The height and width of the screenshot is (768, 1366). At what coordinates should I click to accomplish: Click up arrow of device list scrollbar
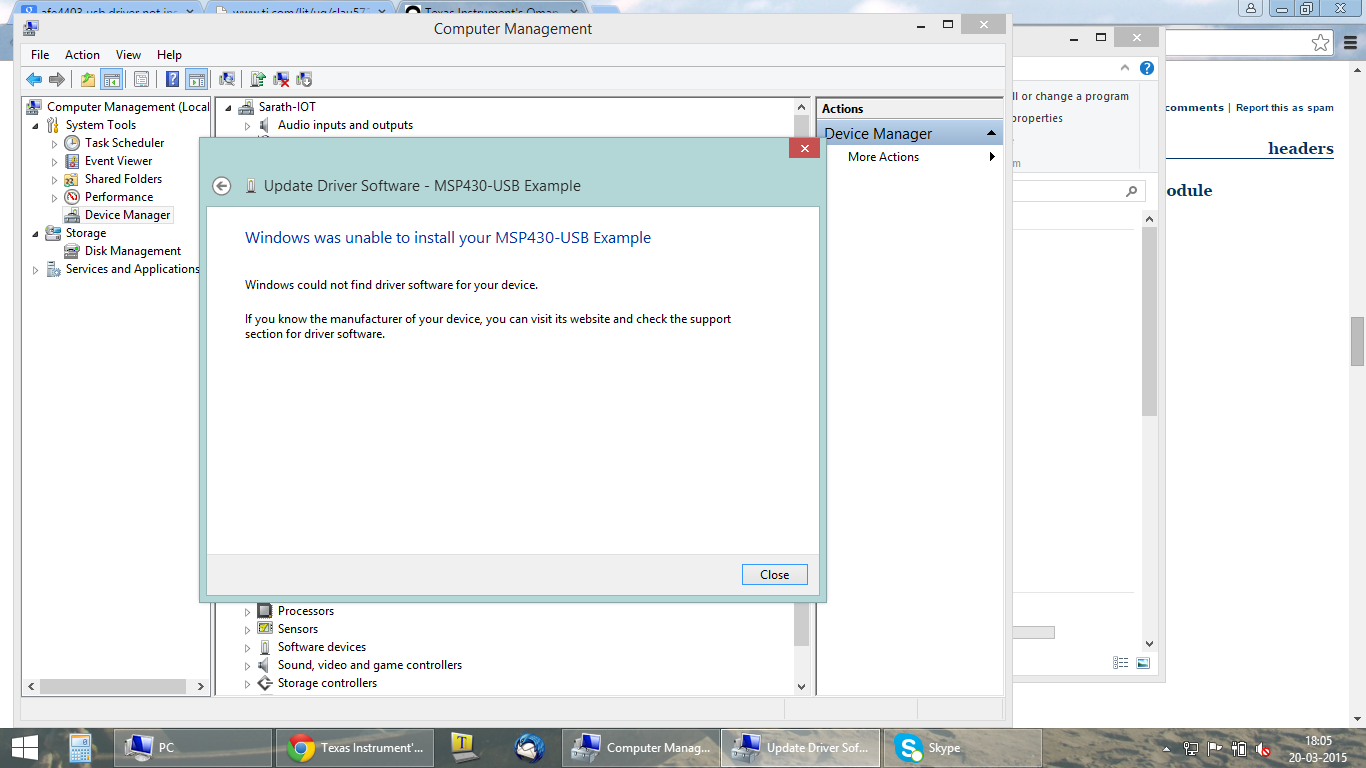click(x=801, y=107)
